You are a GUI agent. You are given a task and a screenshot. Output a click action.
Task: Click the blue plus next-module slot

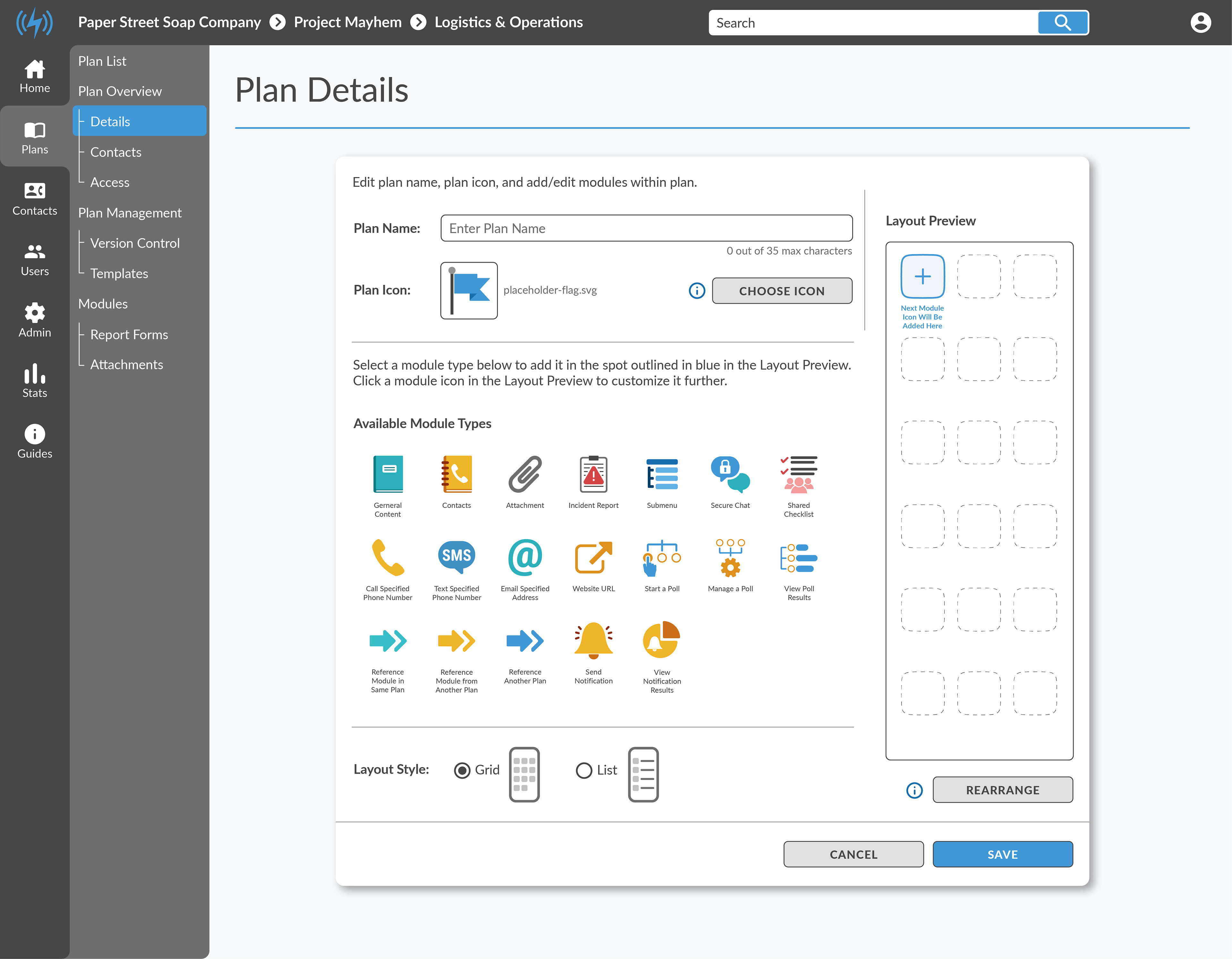pos(922,276)
